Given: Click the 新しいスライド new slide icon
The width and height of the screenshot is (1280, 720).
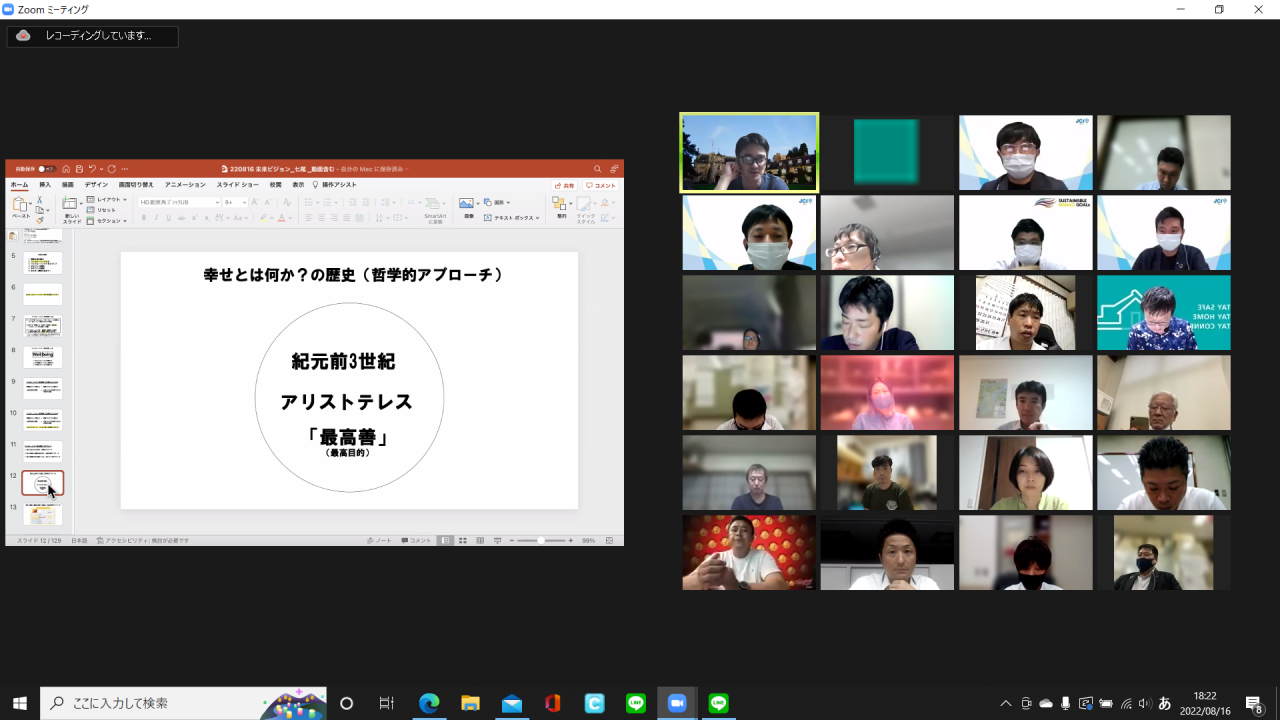Looking at the screenshot, I should pos(69,203).
